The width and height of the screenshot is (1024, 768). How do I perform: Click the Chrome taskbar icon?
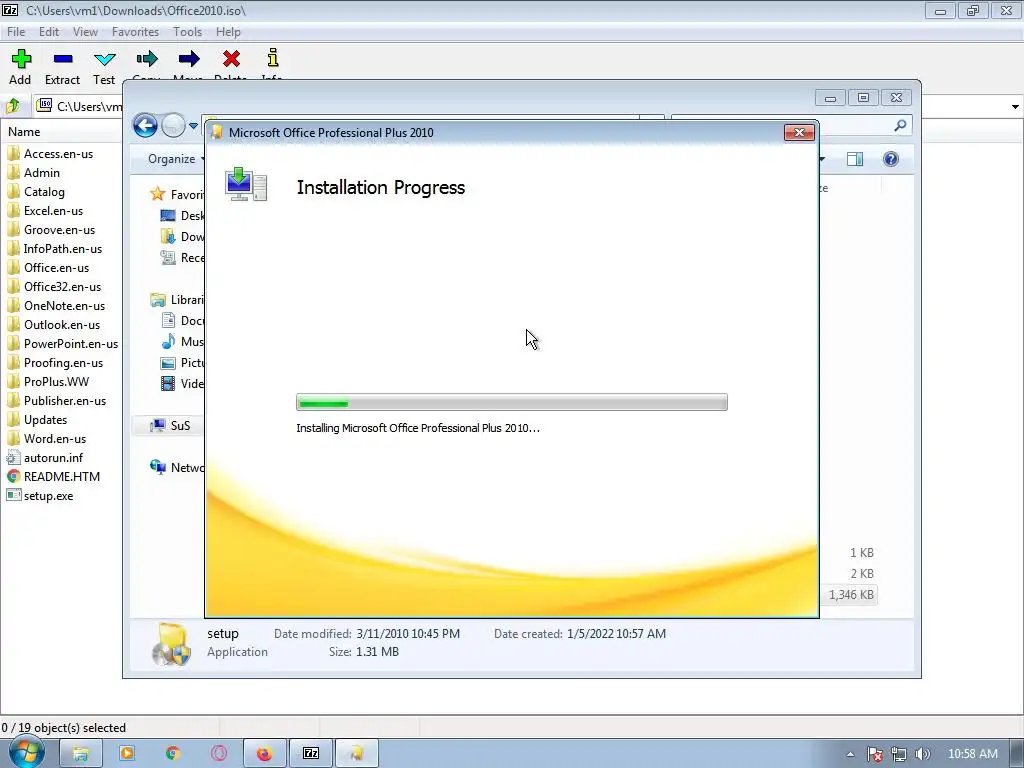pos(172,754)
